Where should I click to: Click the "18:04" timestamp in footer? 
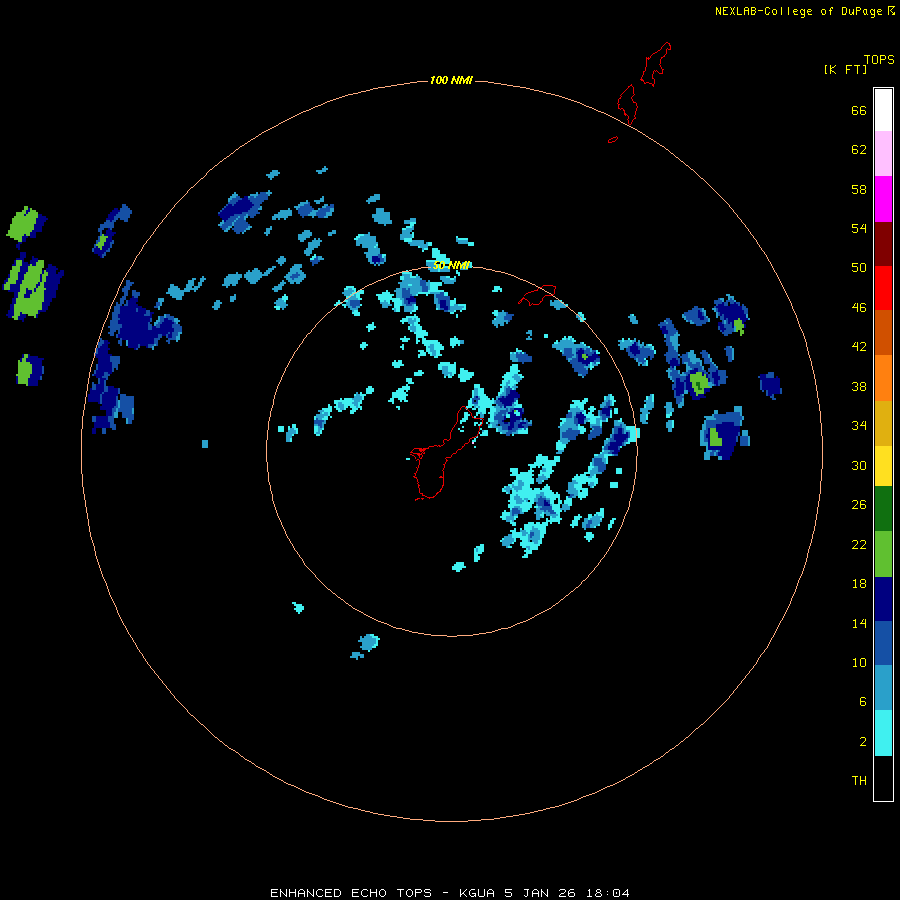607,893
